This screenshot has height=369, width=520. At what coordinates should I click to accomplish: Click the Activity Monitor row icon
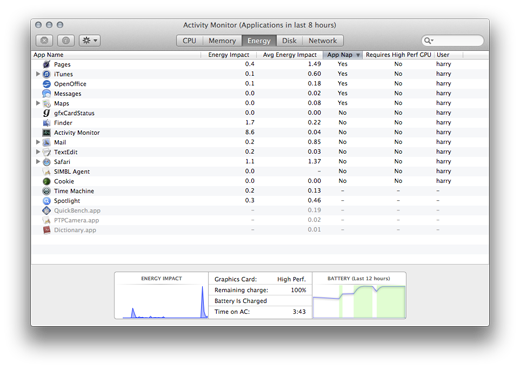47,132
